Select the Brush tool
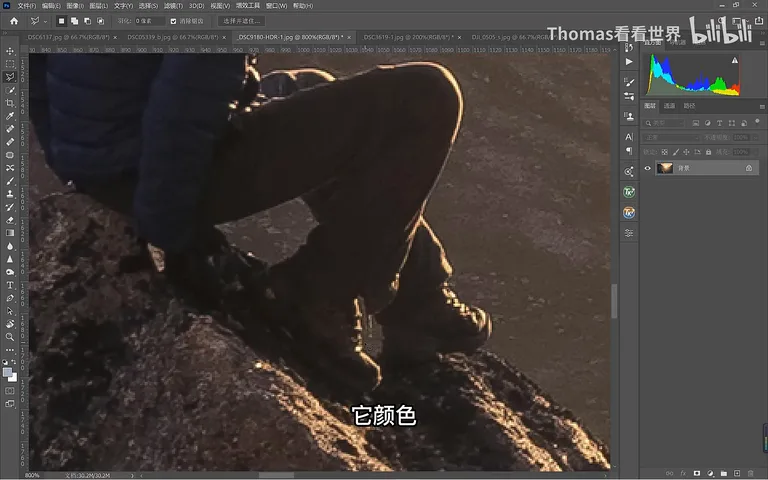This screenshot has width=768, height=480. point(10,181)
